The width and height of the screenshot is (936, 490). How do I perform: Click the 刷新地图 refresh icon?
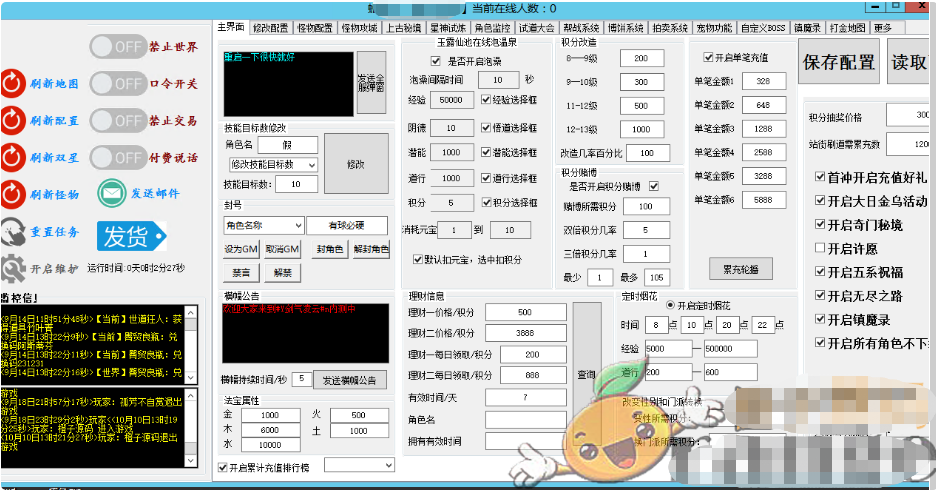pyautogui.click(x=13, y=83)
